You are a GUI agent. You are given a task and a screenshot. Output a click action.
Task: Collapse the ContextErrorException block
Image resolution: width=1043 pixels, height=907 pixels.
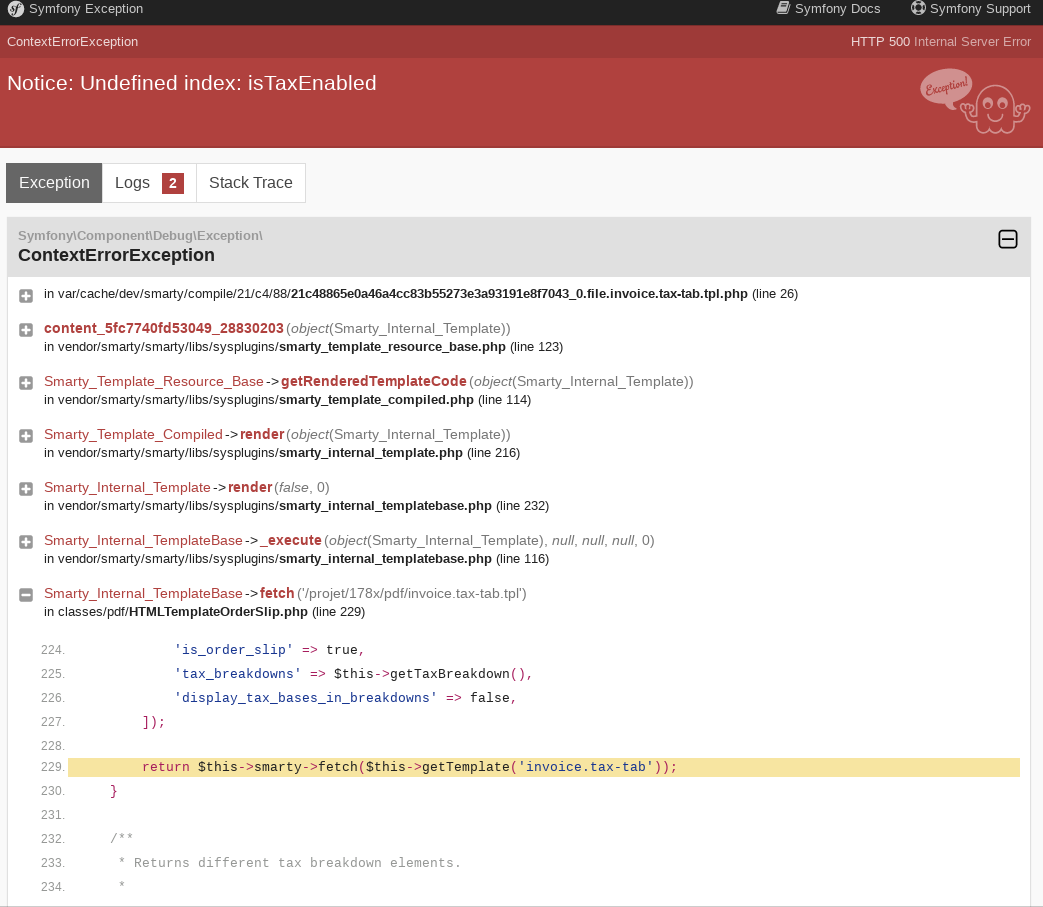[x=1008, y=239]
